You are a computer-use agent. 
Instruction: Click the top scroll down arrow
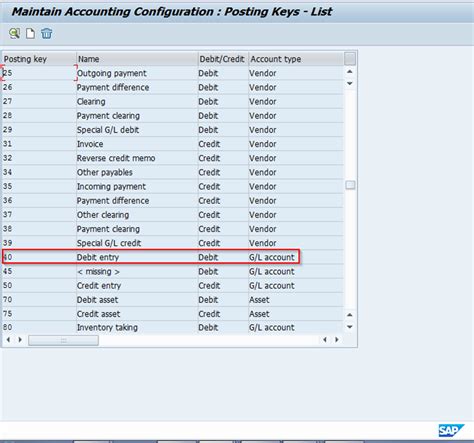tap(350, 83)
